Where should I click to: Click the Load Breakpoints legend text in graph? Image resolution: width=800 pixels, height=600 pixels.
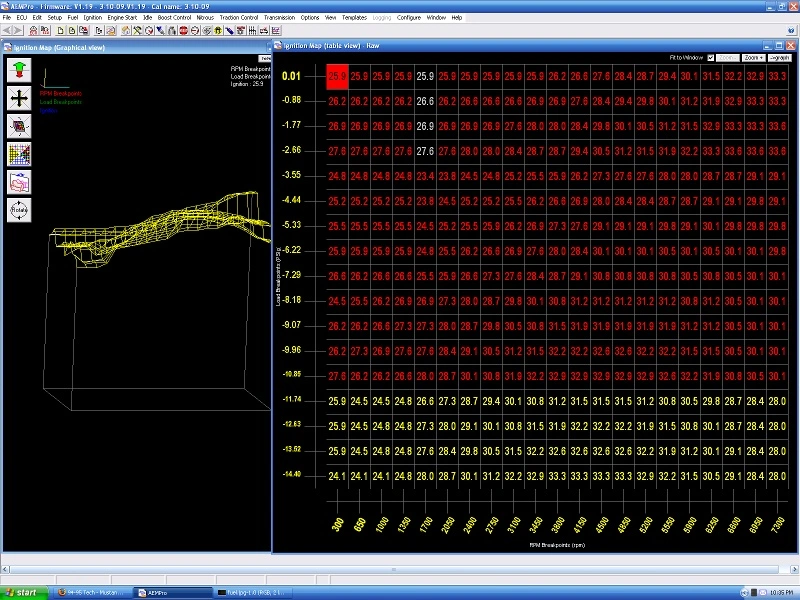61,102
